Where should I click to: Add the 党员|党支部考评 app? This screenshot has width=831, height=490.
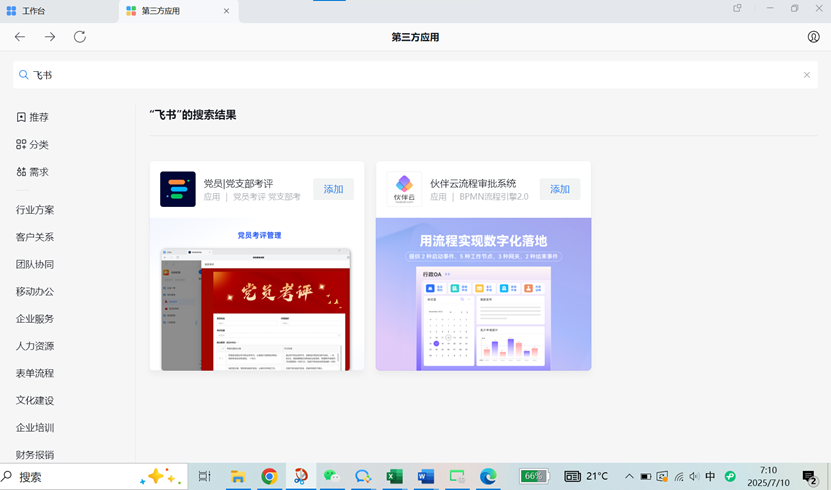tap(333, 189)
